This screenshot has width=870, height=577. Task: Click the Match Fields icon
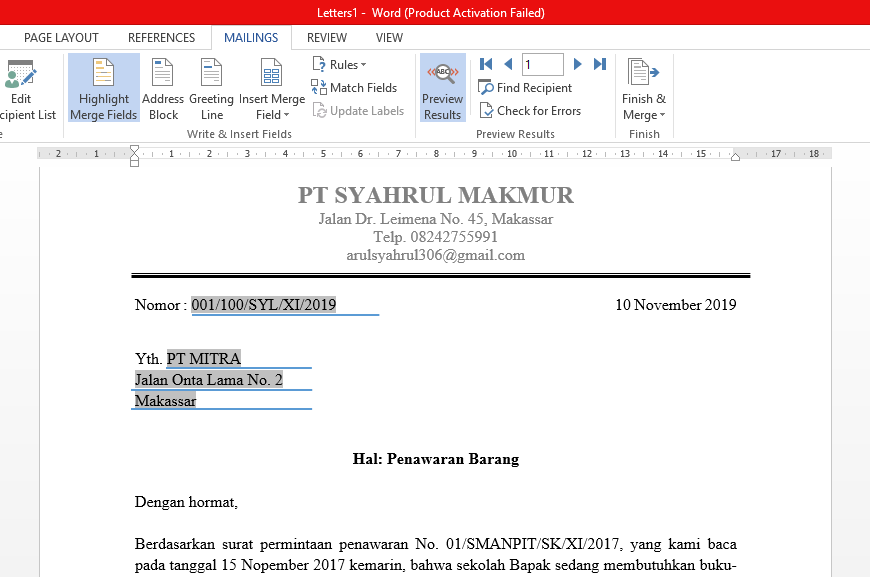318,87
